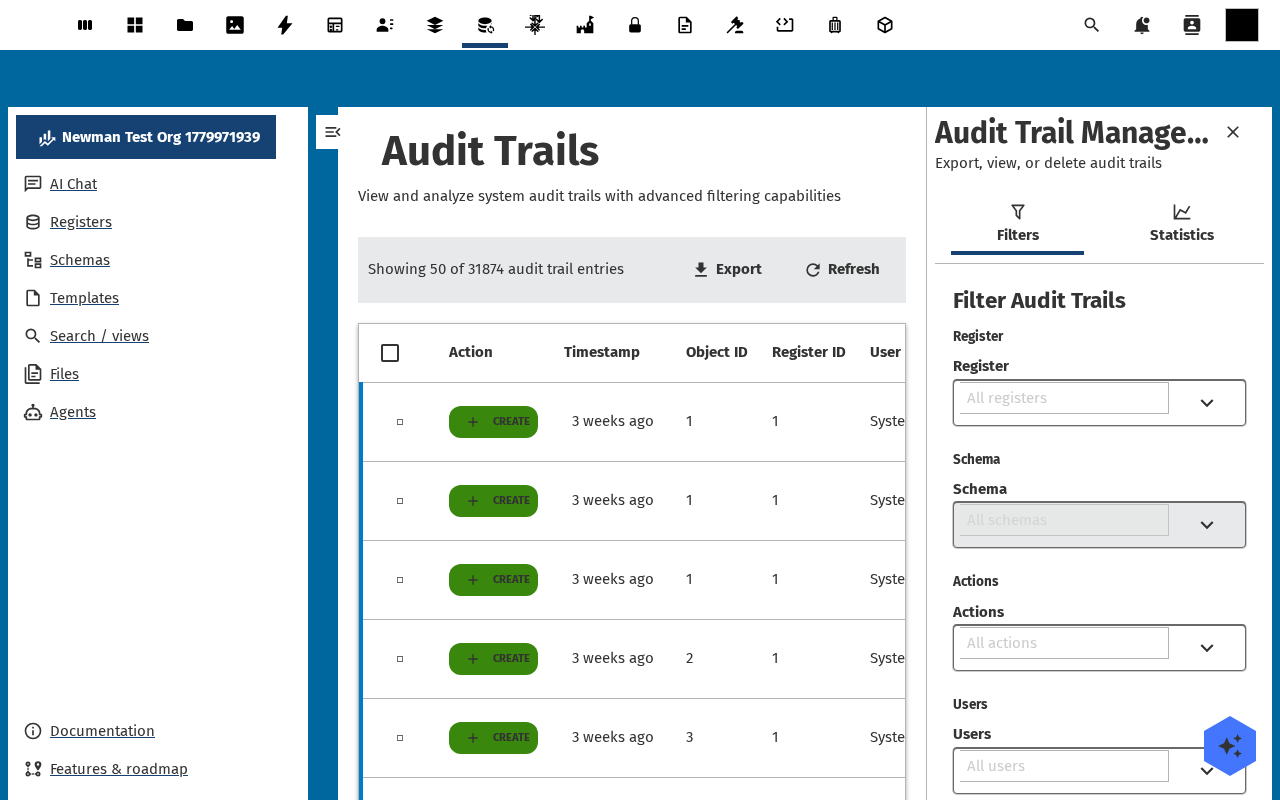Open the stacked layers app icon

tap(435, 25)
